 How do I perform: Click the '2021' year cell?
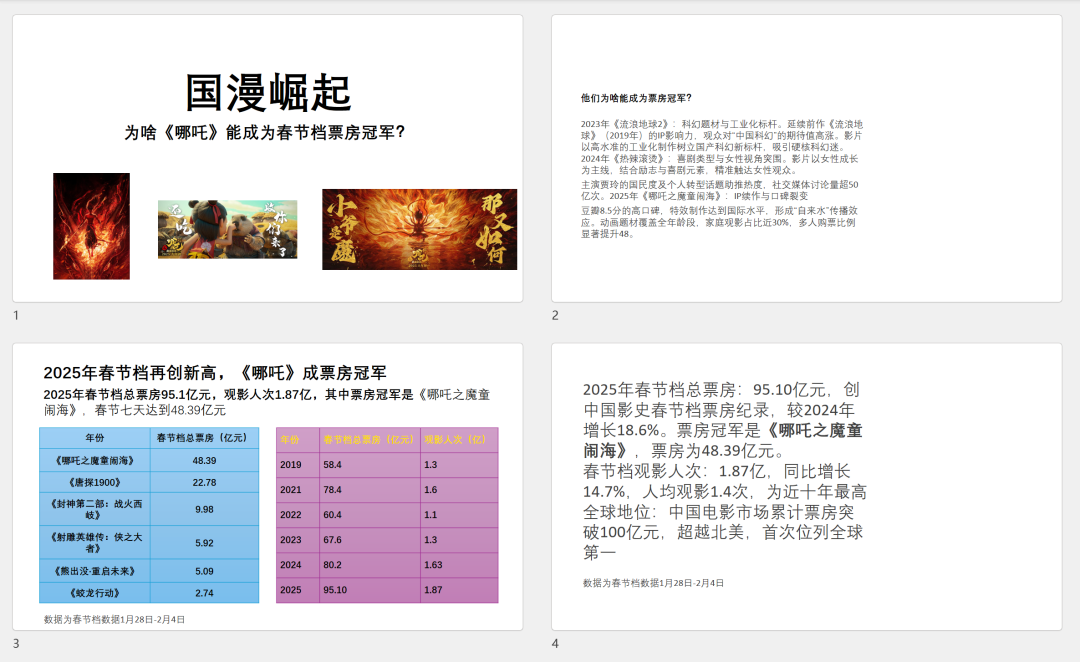coord(298,490)
